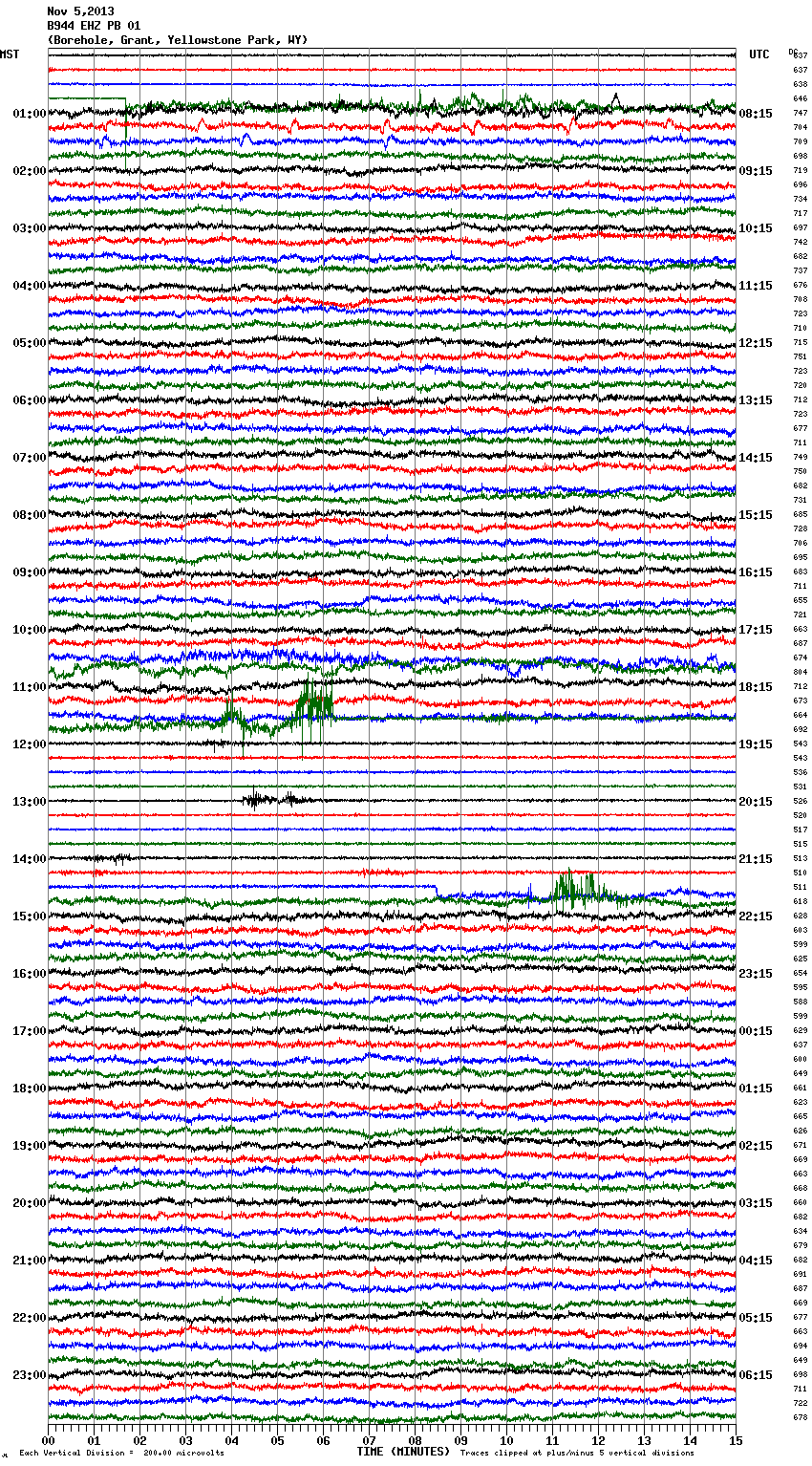Select the 17:00 MST time label
The width and height of the screenshot is (812, 1466).
click(29, 1031)
